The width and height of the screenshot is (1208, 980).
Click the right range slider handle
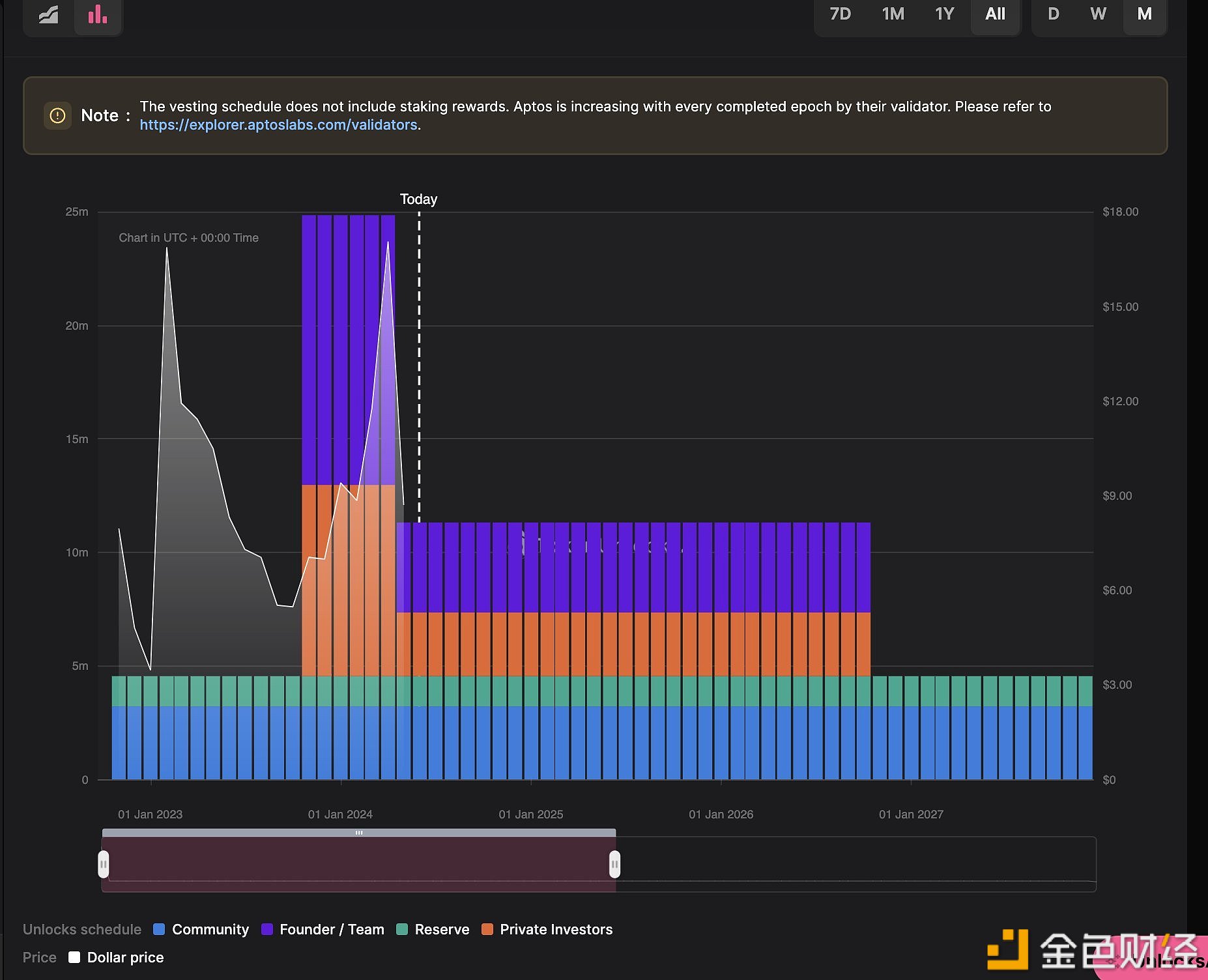tap(614, 865)
